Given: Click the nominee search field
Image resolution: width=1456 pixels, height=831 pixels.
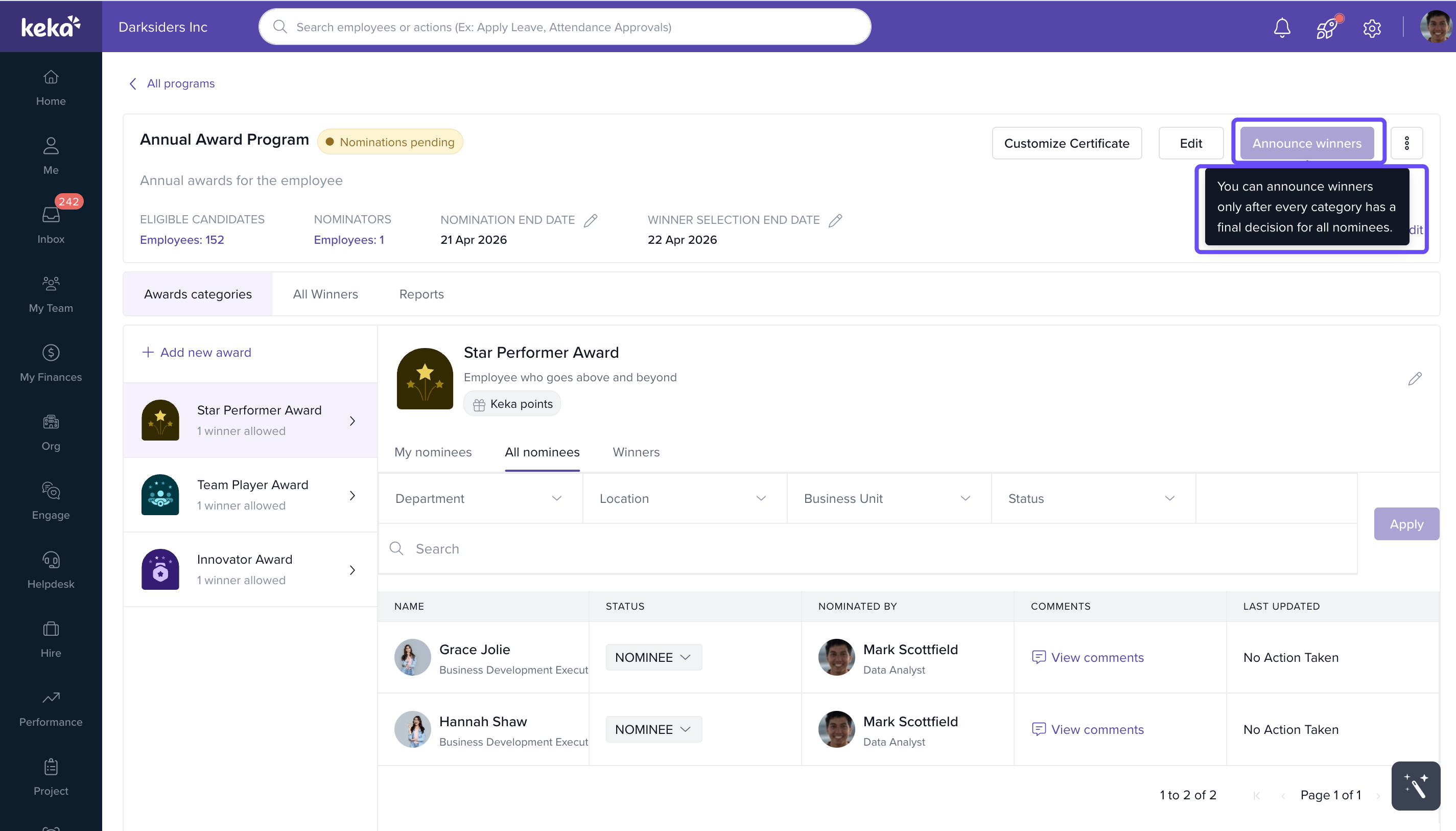Looking at the screenshot, I should coord(867,548).
